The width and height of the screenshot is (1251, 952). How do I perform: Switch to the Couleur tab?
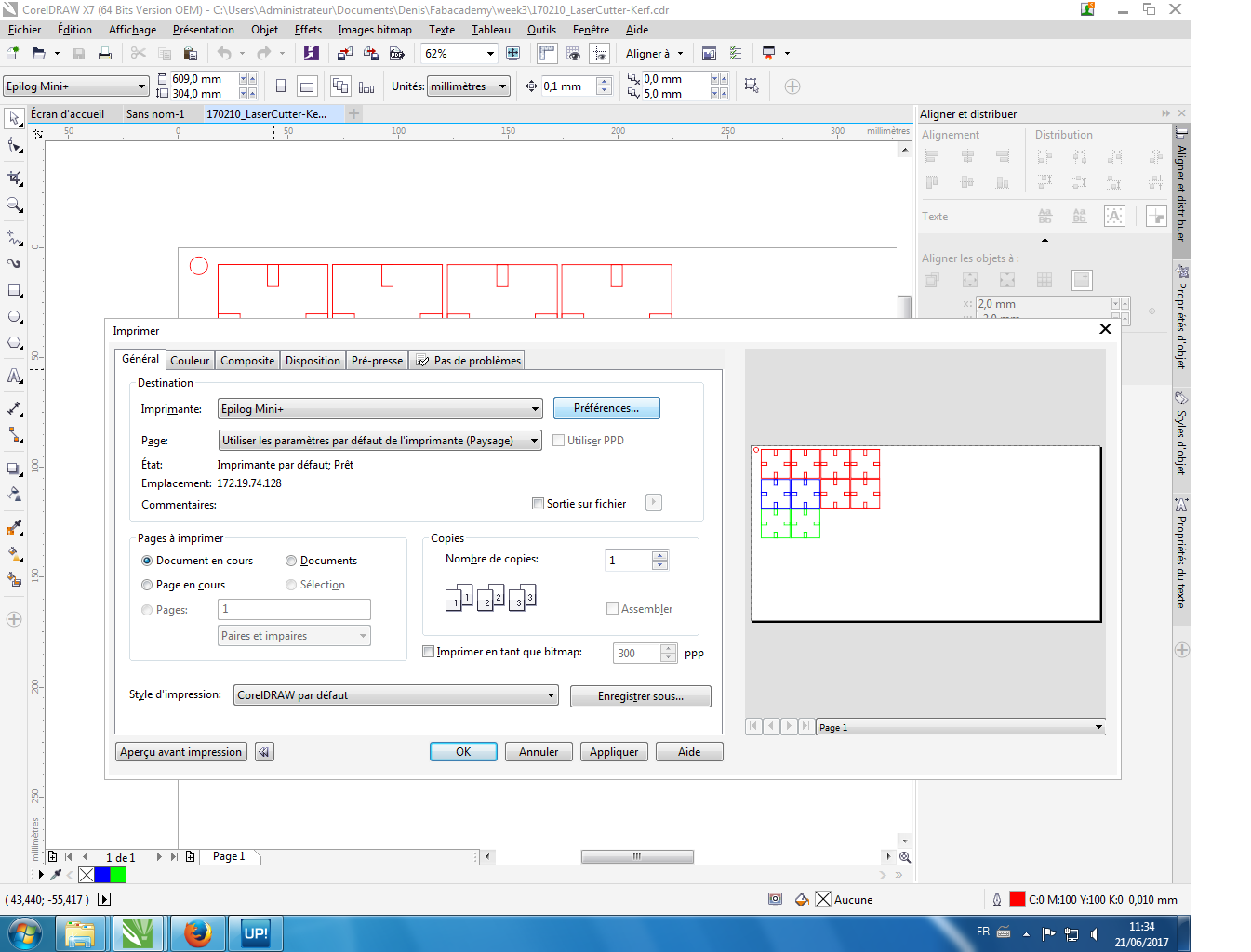(190, 361)
